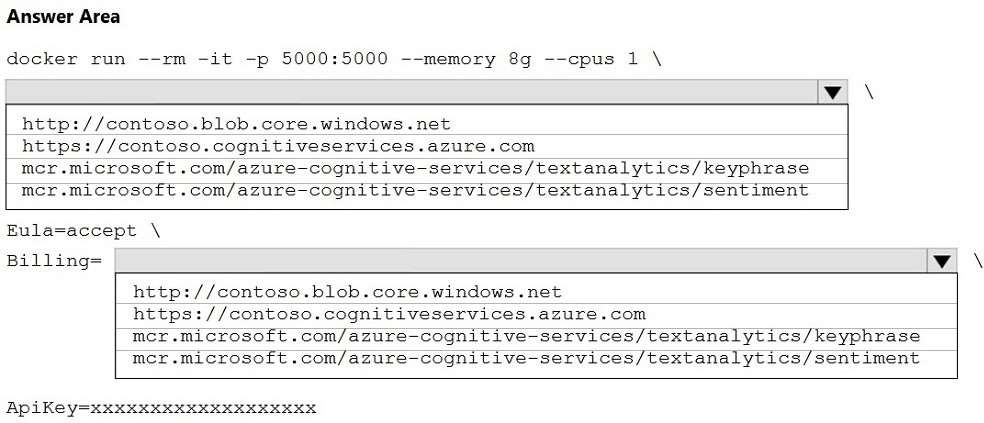Expand the Billing dropdown arrow
The image size is (984, 423).
pos(942,261)
